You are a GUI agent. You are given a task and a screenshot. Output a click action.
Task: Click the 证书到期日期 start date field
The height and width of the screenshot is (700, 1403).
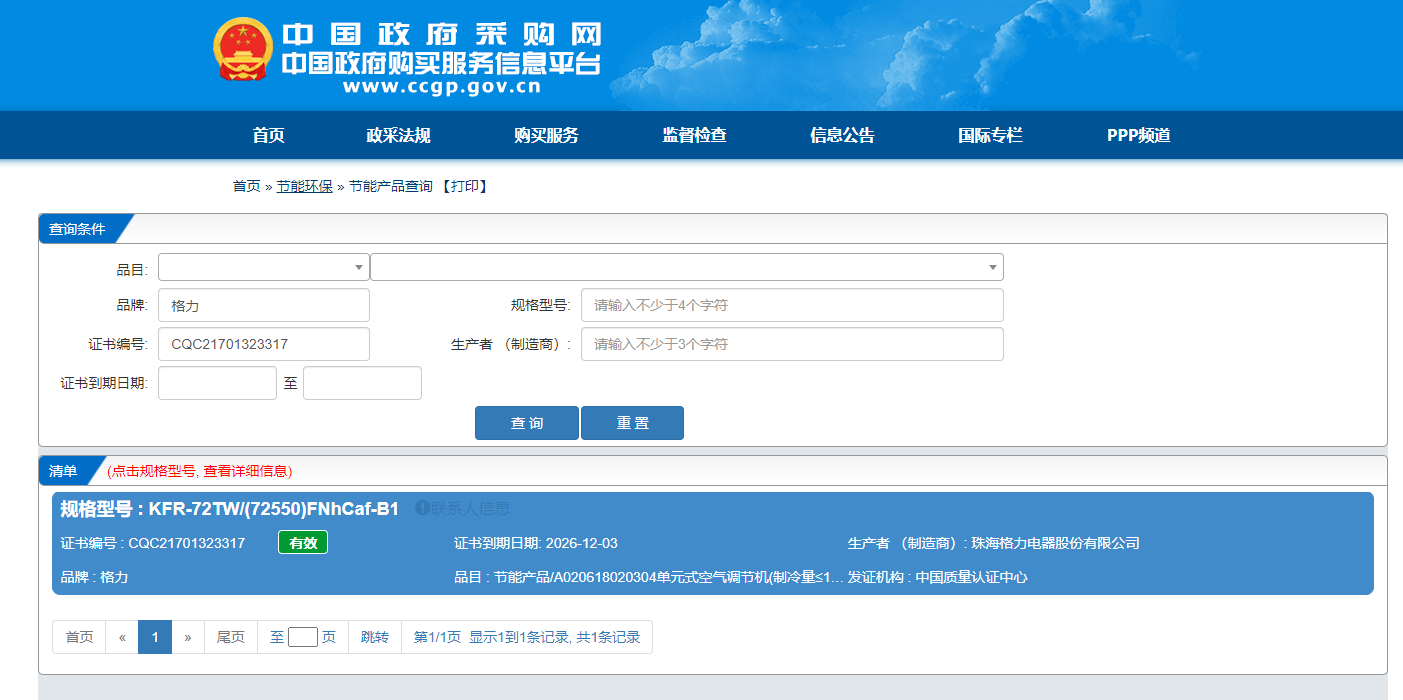pyautogui.click(x=217, y=383)
